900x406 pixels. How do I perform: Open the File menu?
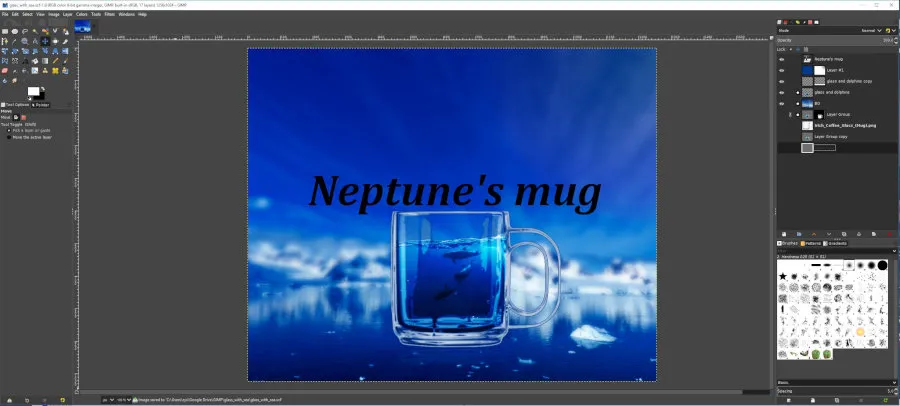coord(5,14)
